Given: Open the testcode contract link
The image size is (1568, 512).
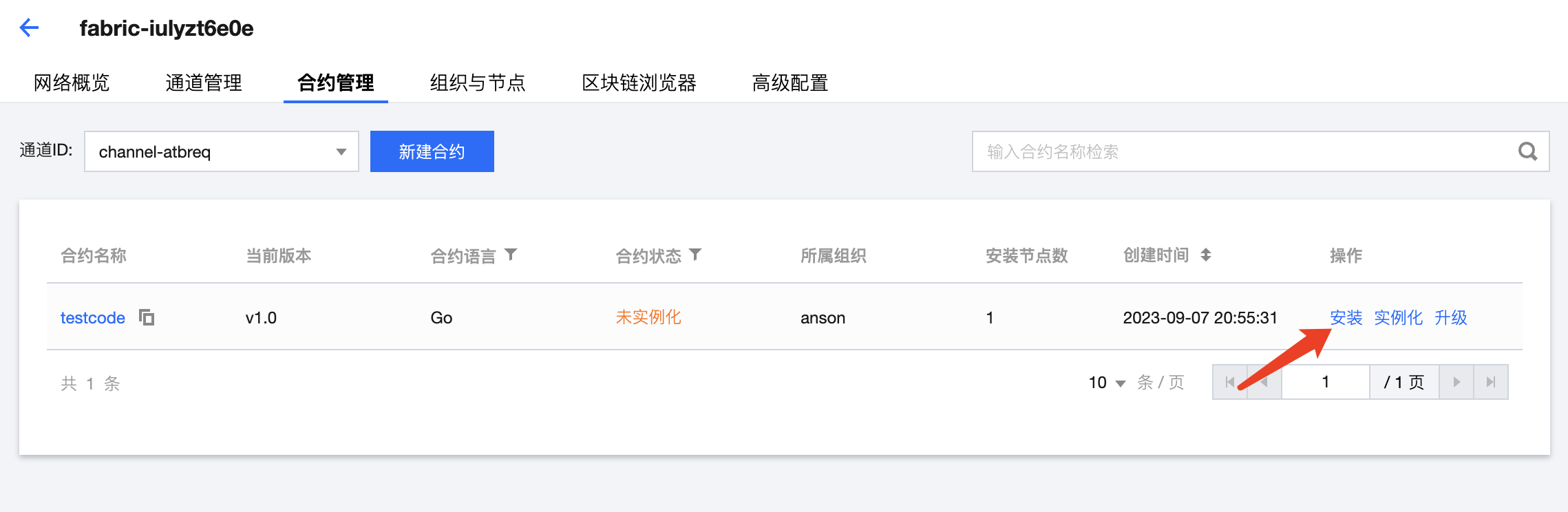Looking at the screenshot, I should (x=92, y=317).
